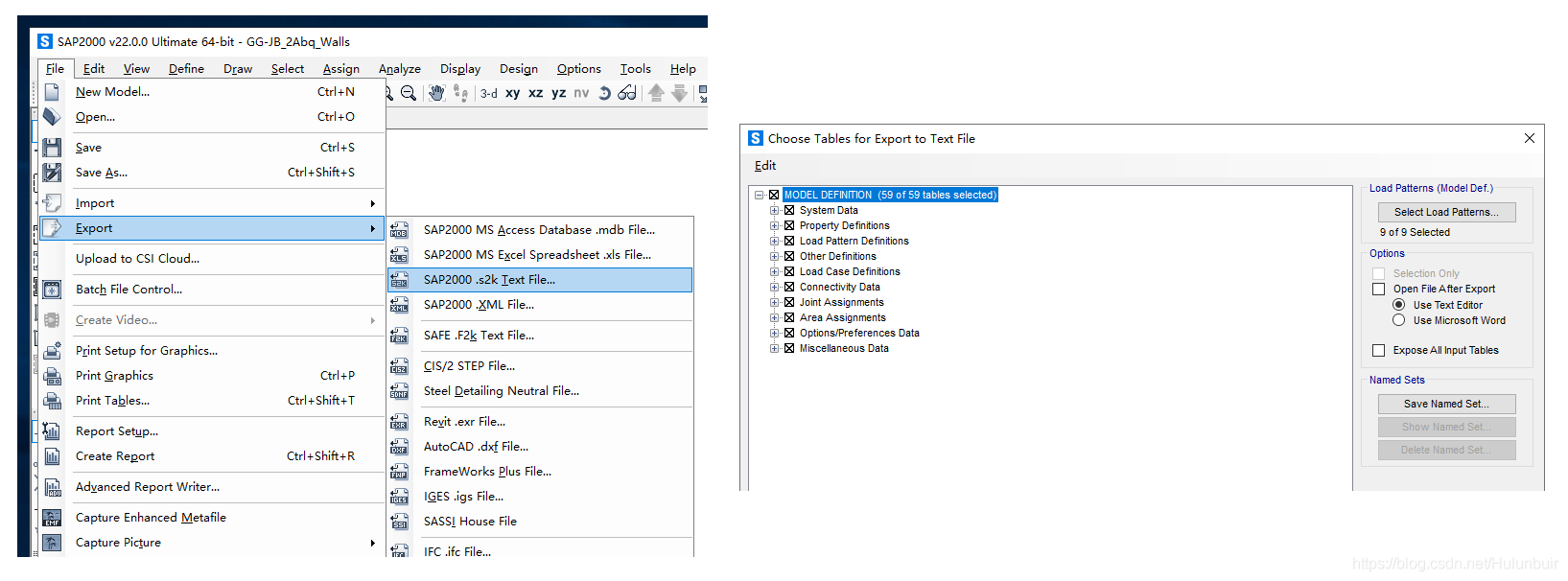Viewport: 1568px width, 581px height.
Task: Click the F2K SAFE export icon
Action: point(399,336)
